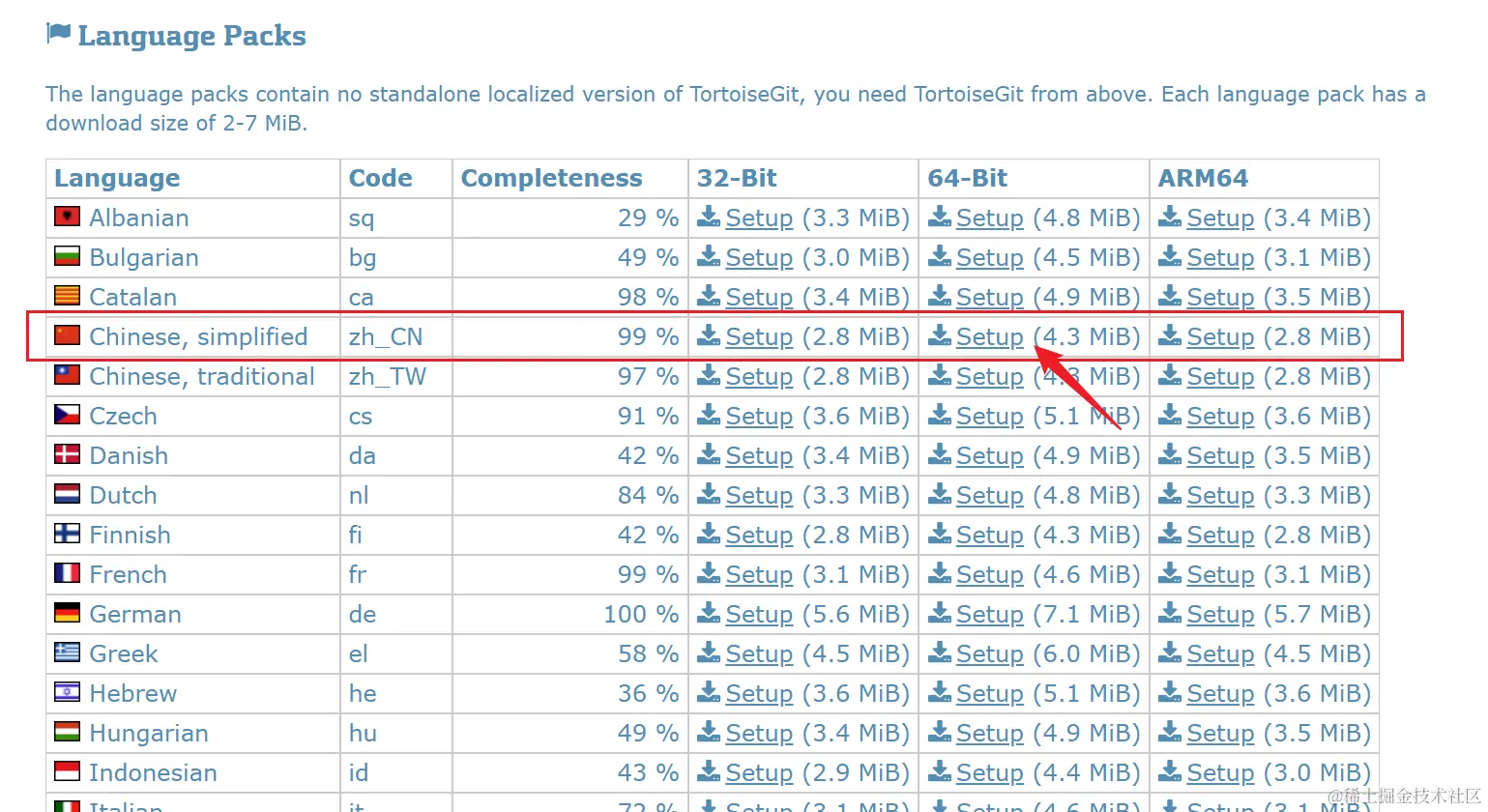Click the French flag icon
The height and width of the screenshot is (812, 1488).
click(67, 572)
